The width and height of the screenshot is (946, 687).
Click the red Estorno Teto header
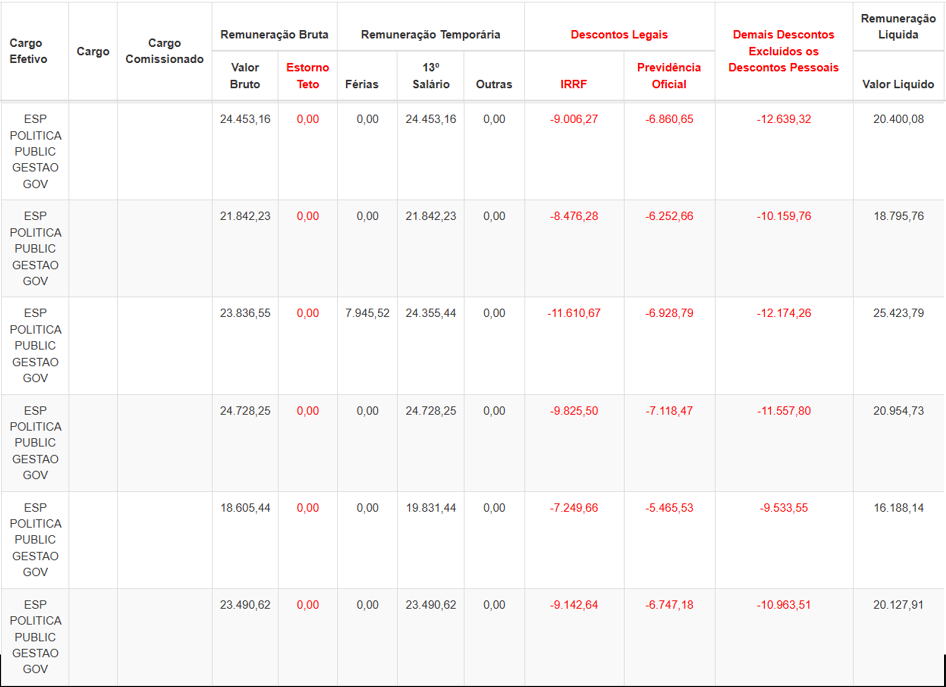point(308,76)
